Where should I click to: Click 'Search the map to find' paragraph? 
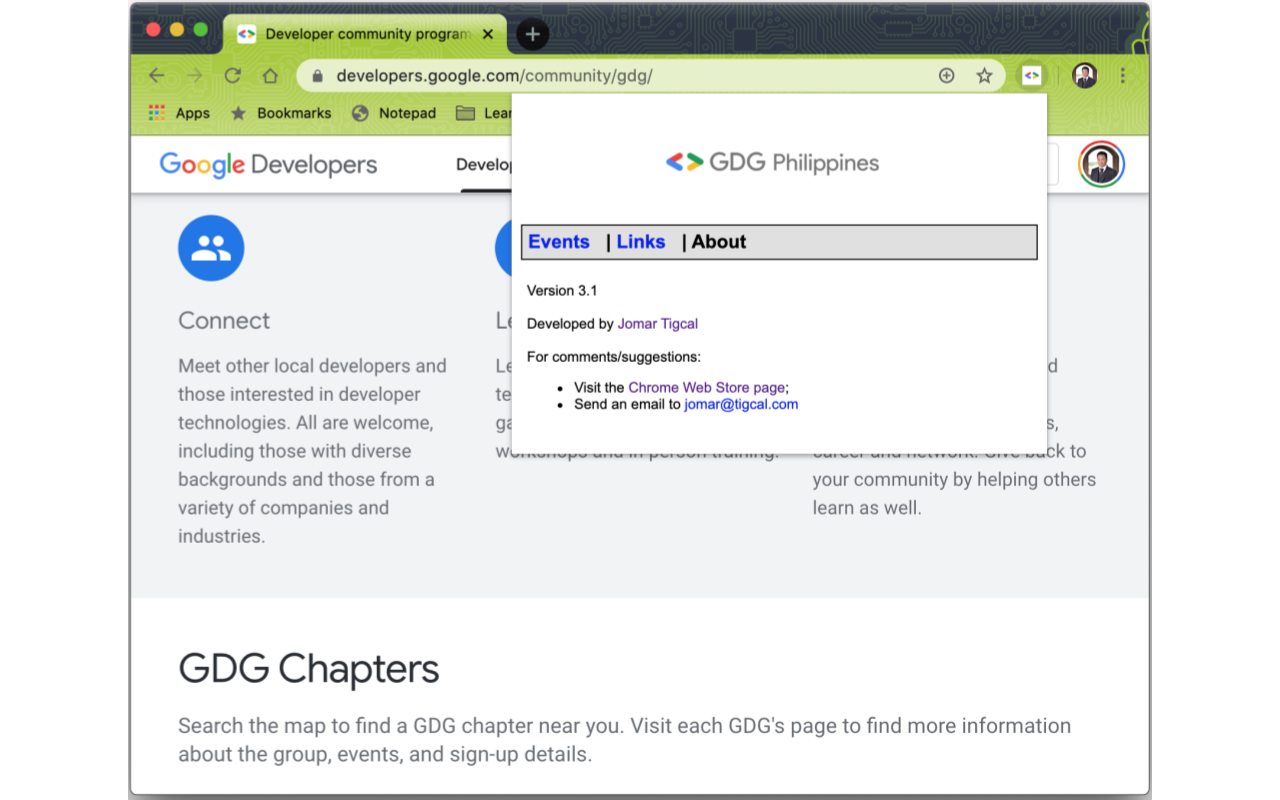[625, 740]
